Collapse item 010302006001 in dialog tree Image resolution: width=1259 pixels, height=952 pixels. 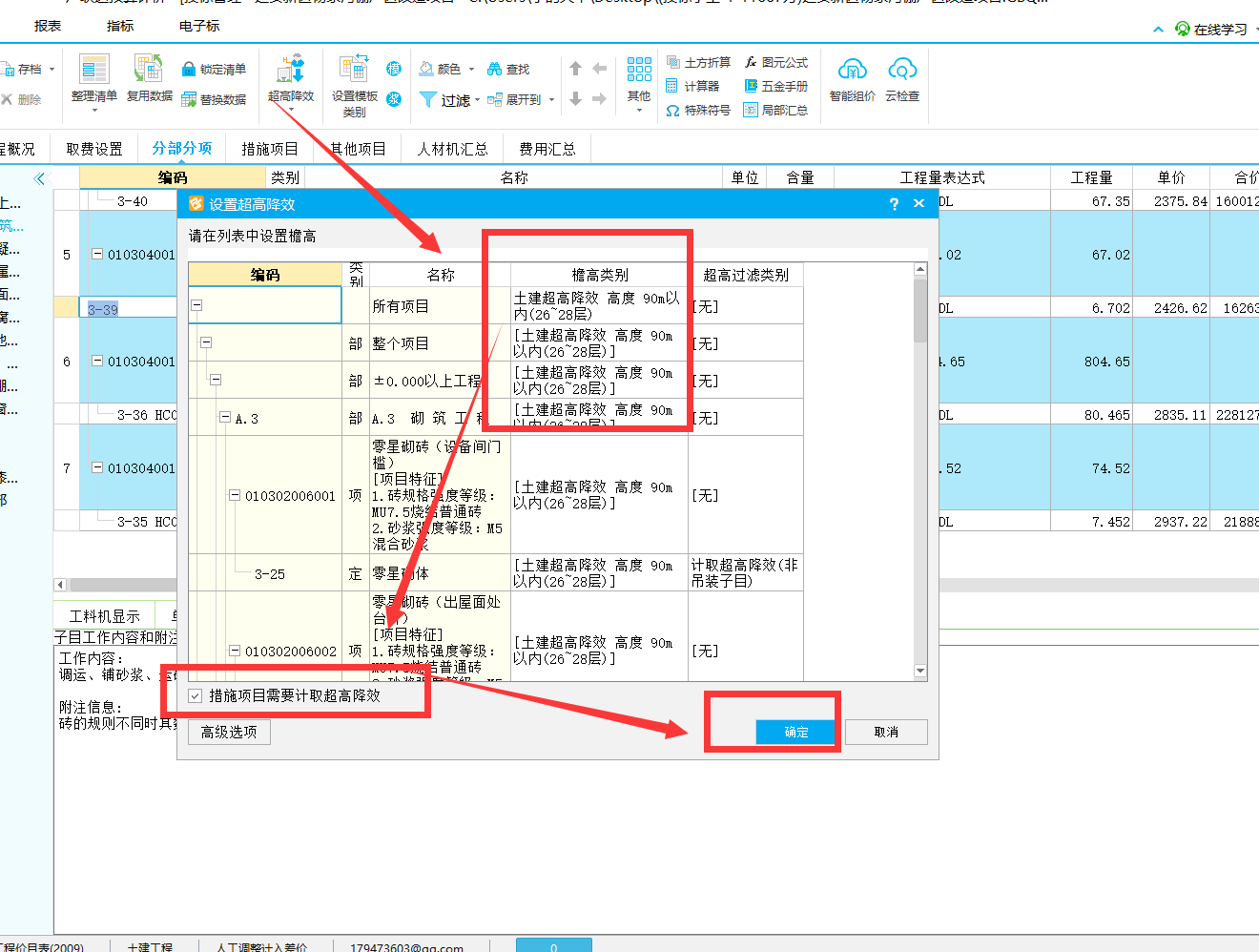(235, 495)
